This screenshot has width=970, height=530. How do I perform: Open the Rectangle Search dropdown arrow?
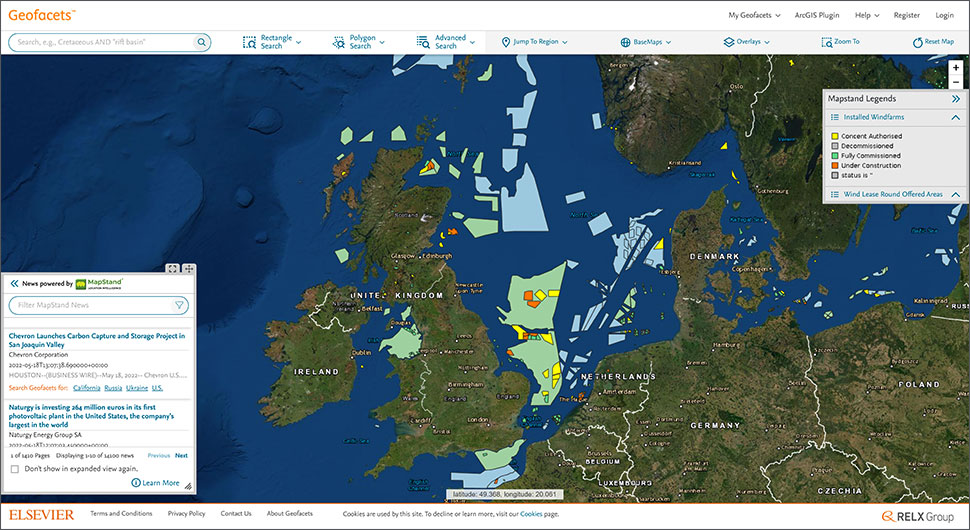pyautogui.click(x=299, y=43)
